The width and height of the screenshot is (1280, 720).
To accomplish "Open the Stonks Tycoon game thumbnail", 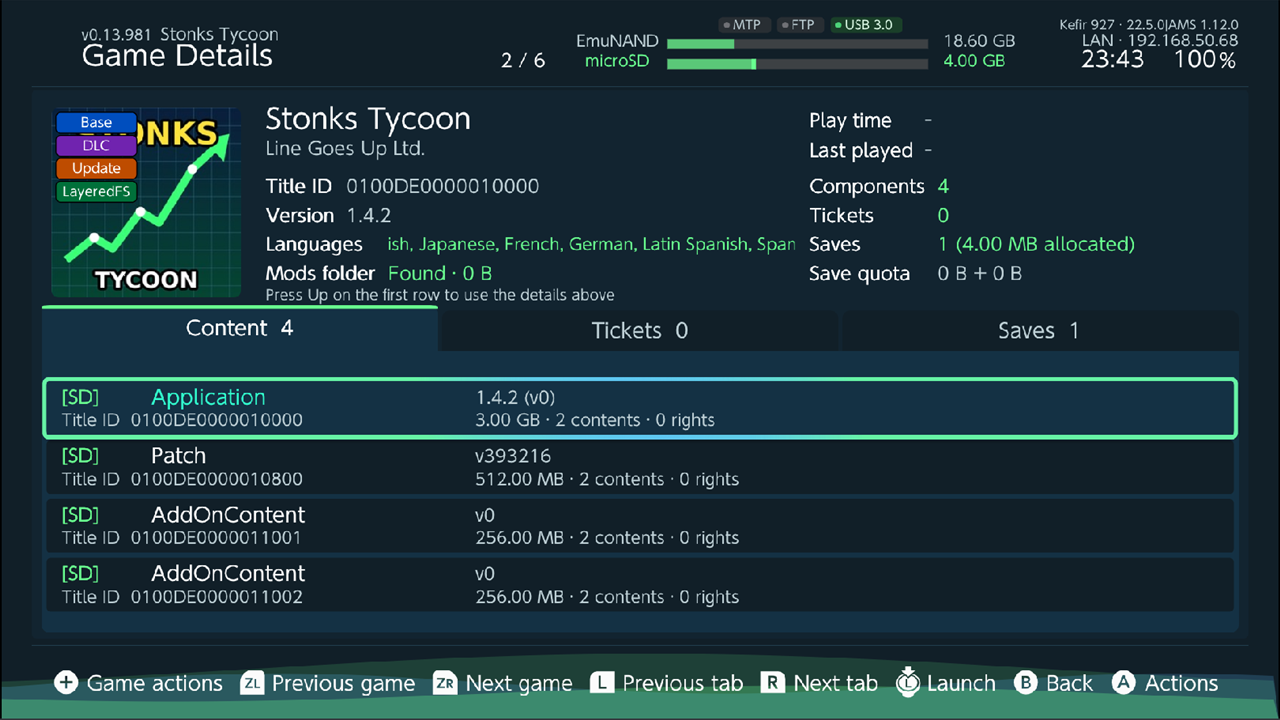I will 146,202.
